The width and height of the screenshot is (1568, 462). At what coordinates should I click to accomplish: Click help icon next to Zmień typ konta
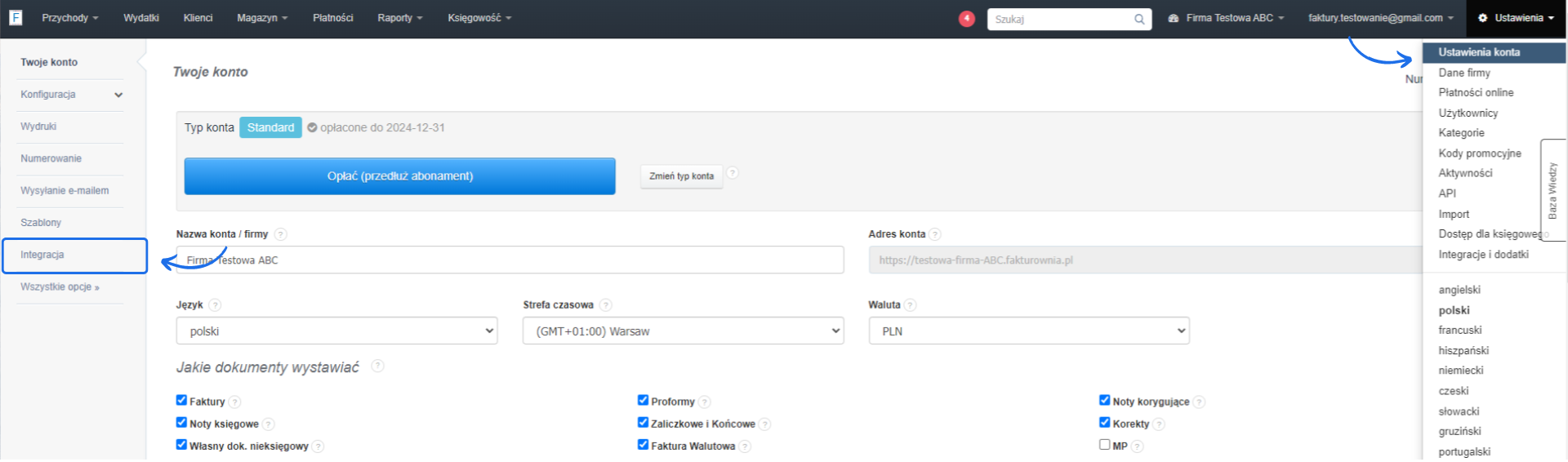tap(733, 173)
